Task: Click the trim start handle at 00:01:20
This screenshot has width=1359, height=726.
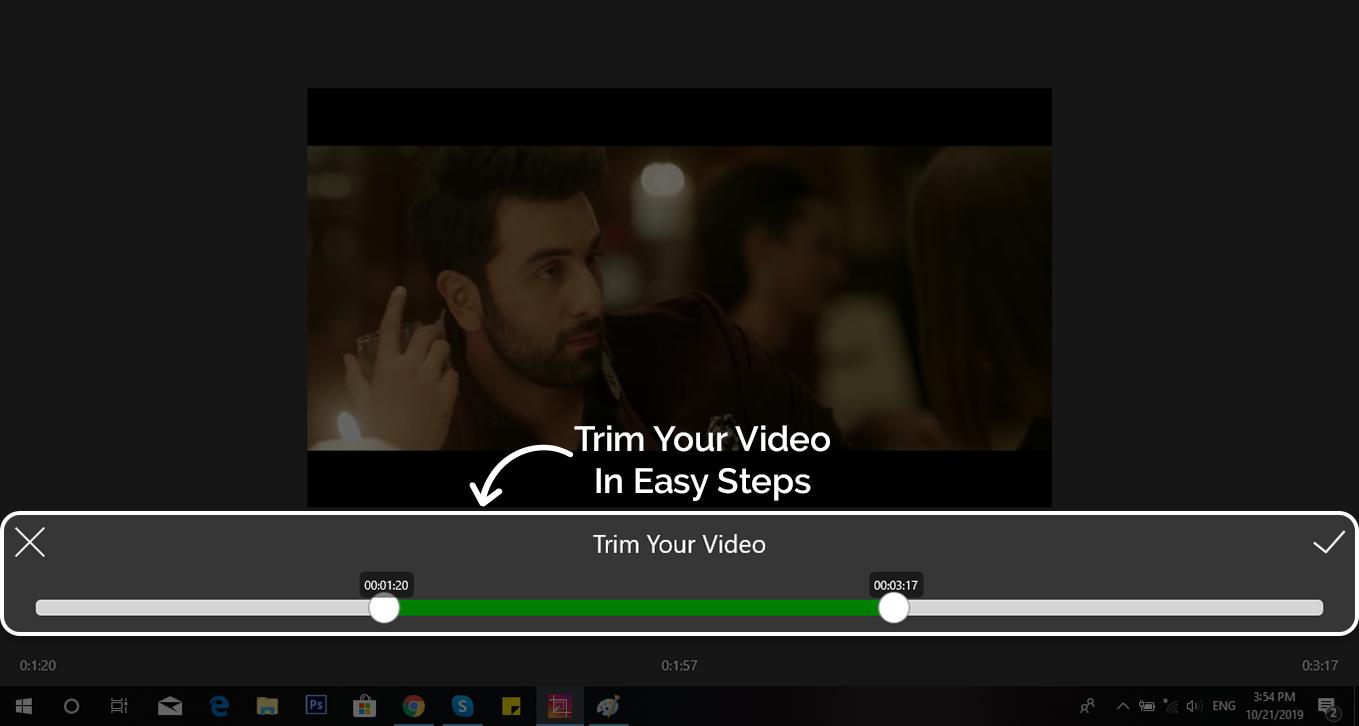Action: (384, 608)
